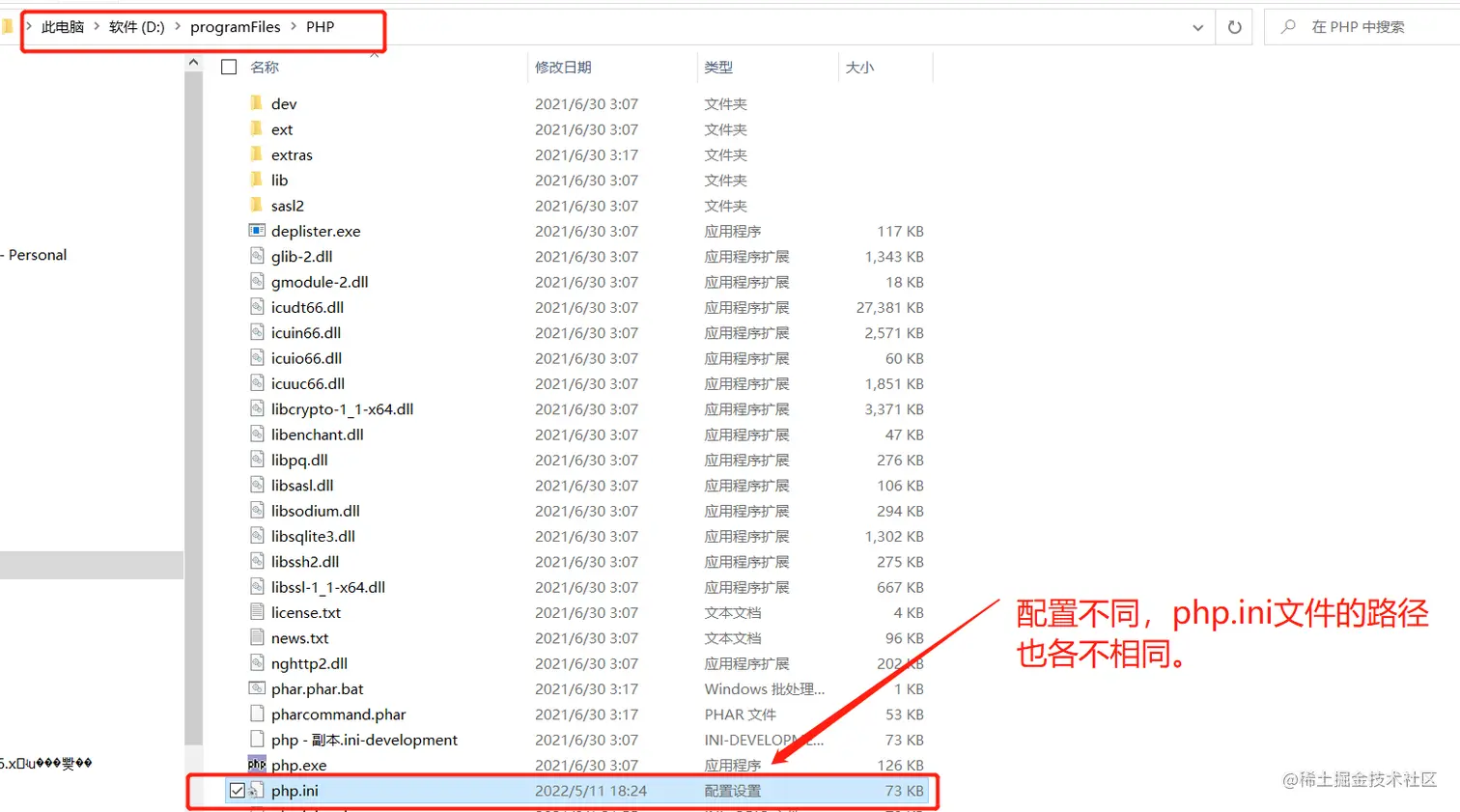Sort files by 大小 column
Image resolution: width=1460 pixels, height=812 pixels.
coord(859,67)
